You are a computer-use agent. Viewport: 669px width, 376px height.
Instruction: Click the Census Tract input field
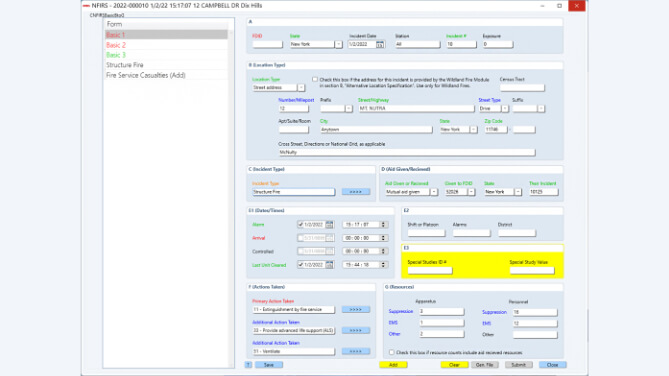coord(522,87)
